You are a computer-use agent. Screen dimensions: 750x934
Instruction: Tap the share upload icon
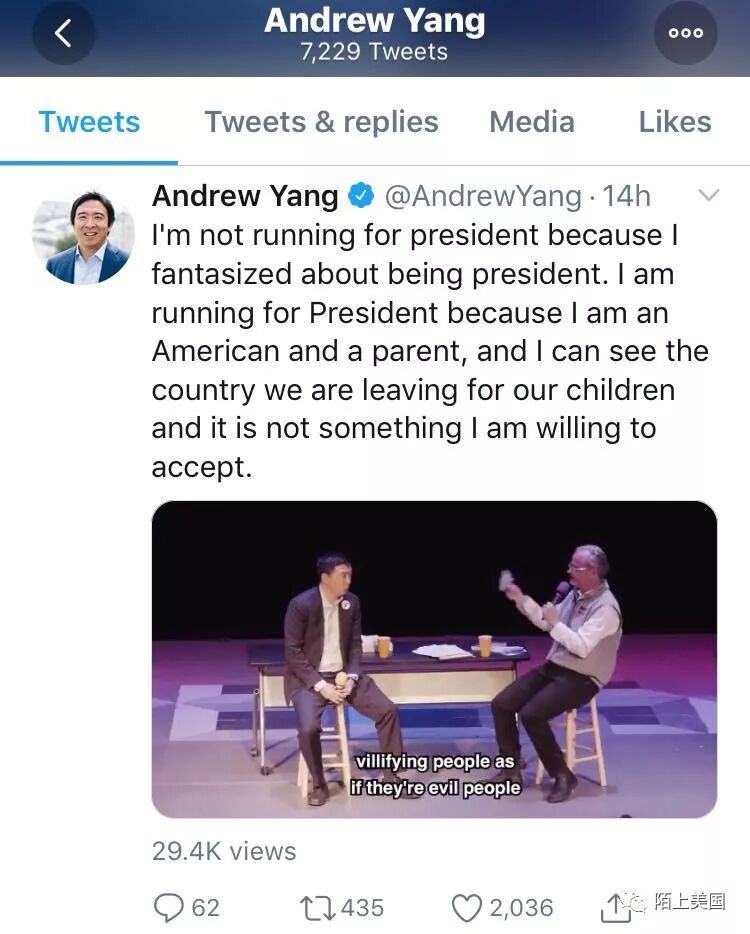[615, 907]
